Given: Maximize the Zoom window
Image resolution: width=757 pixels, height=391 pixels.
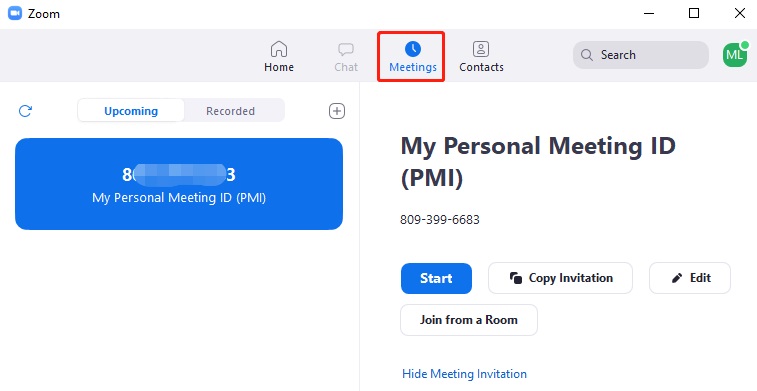Looking at the screenshot, I should (694, 14).
